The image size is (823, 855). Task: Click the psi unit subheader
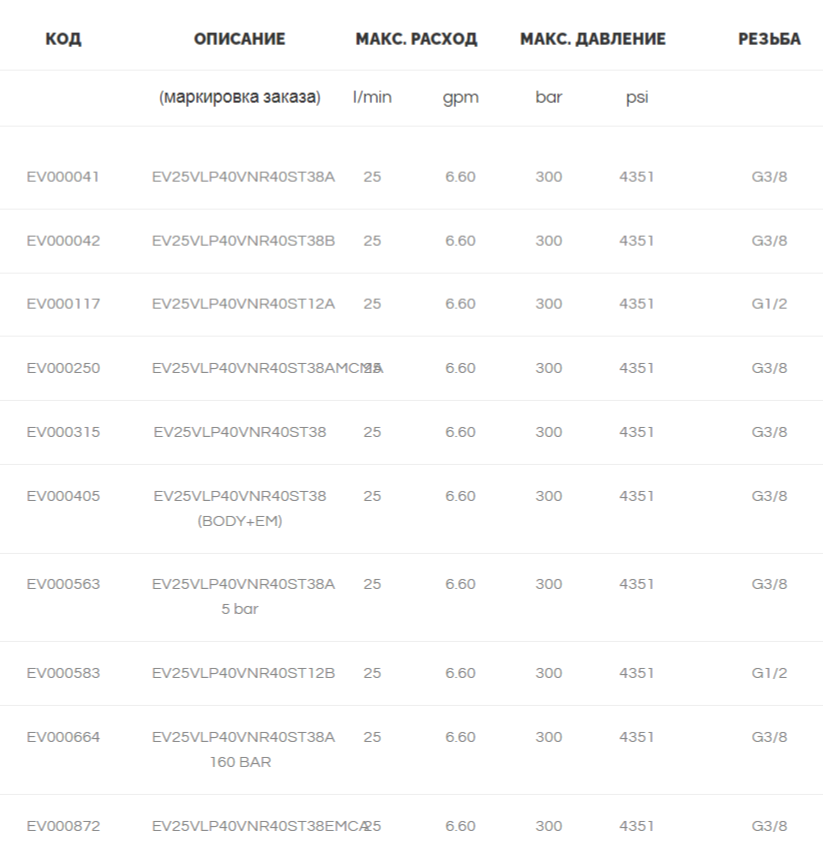click(x=637, y=98)
